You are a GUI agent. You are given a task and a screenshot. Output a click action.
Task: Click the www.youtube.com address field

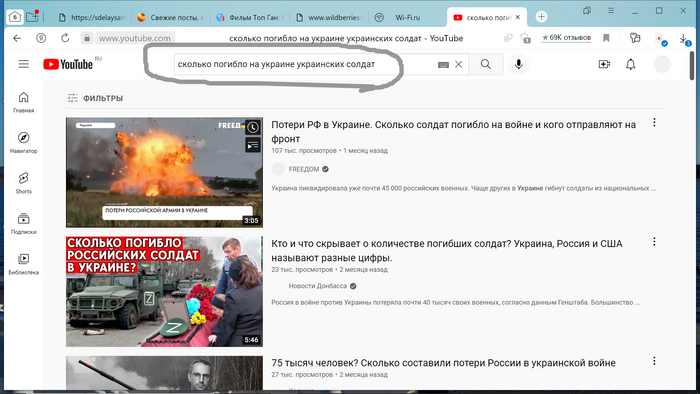(x=135, y=38)
